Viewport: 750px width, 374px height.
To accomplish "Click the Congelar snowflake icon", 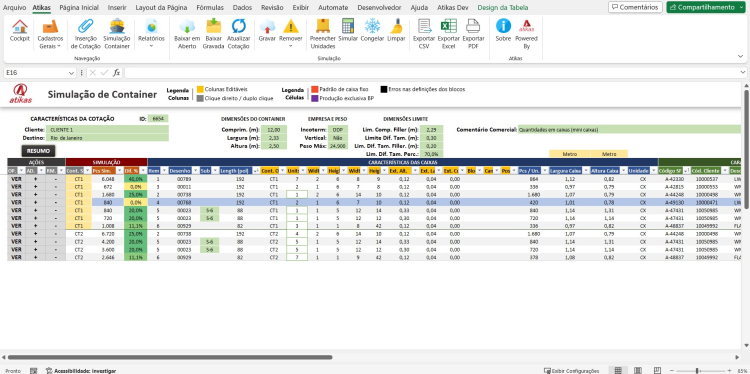I will [x=372, y=26].
